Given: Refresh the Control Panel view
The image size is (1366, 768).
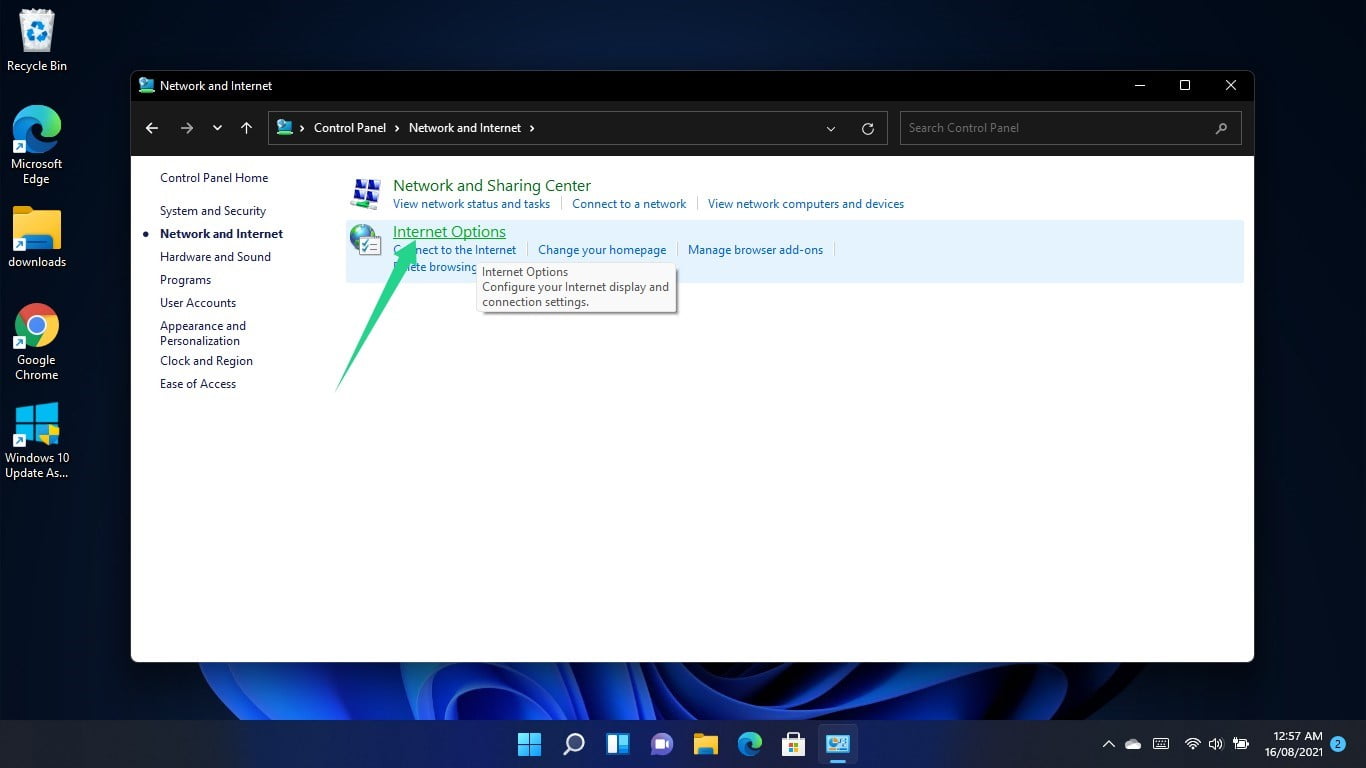Looking at the screenshot, I should (867, 128).
